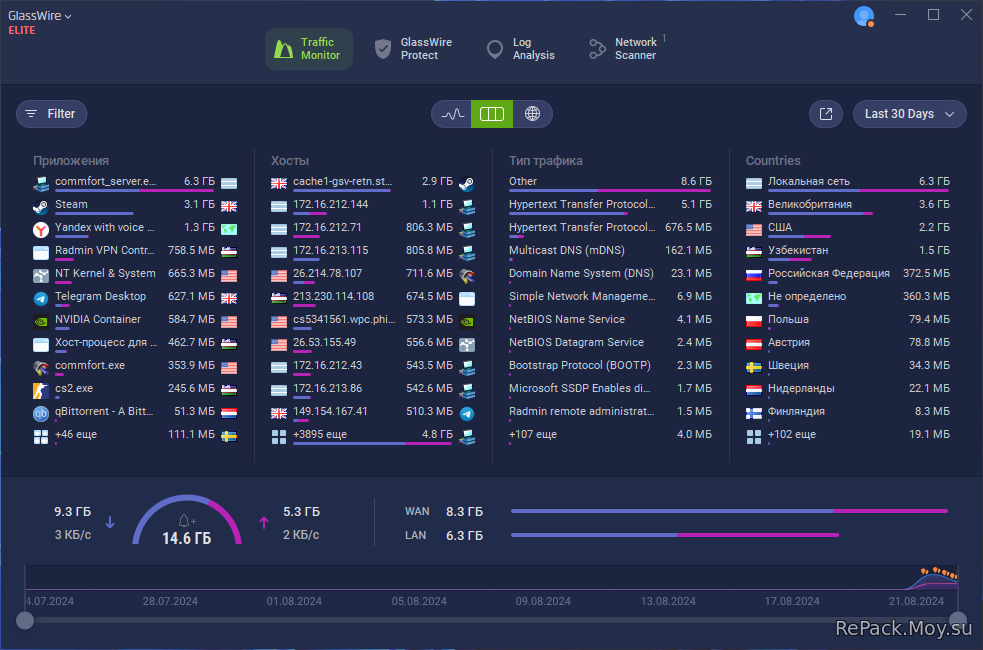Select the columns usage view toggle
The width and height of the screenshot is (983, 650).
pyautogui.click(x=492, y=114)
